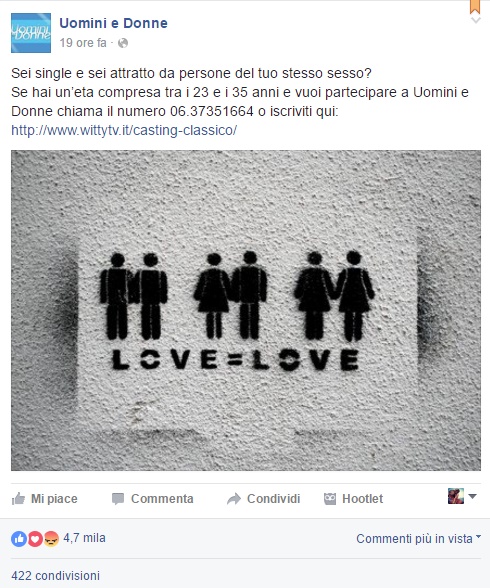This screenshot has width=490, height=588.
Task: Click the Hootlet button label
Action: tap(363, 499)
